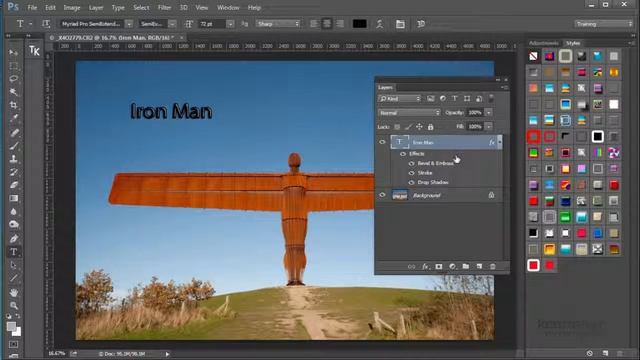
Task: Select the Path Selection tool
Action: click(x=13, y=265)
